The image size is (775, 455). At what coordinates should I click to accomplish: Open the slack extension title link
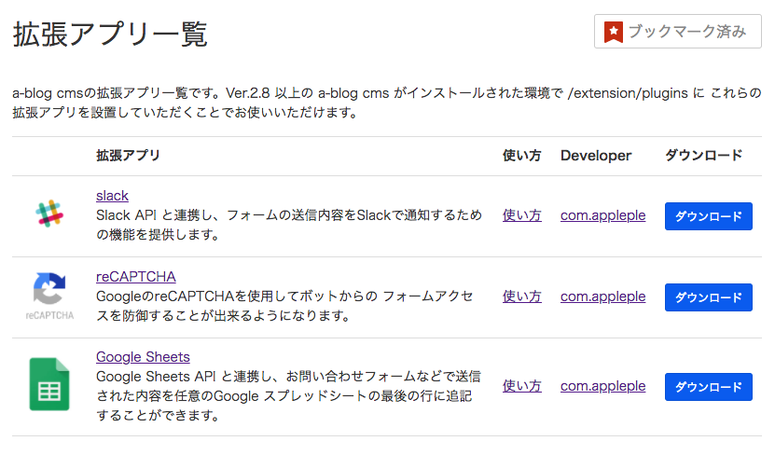tap(112, 195)
